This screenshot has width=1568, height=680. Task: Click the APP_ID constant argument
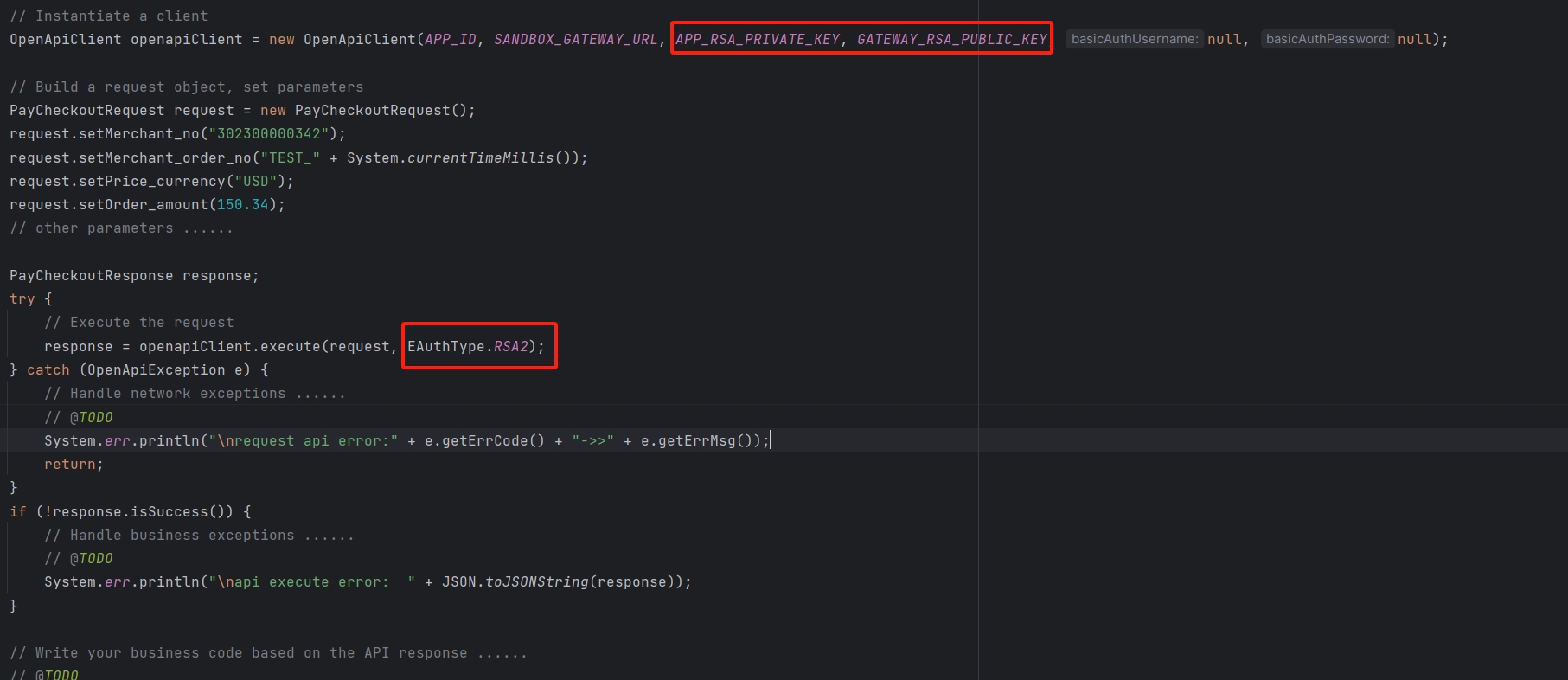[451, 39]
